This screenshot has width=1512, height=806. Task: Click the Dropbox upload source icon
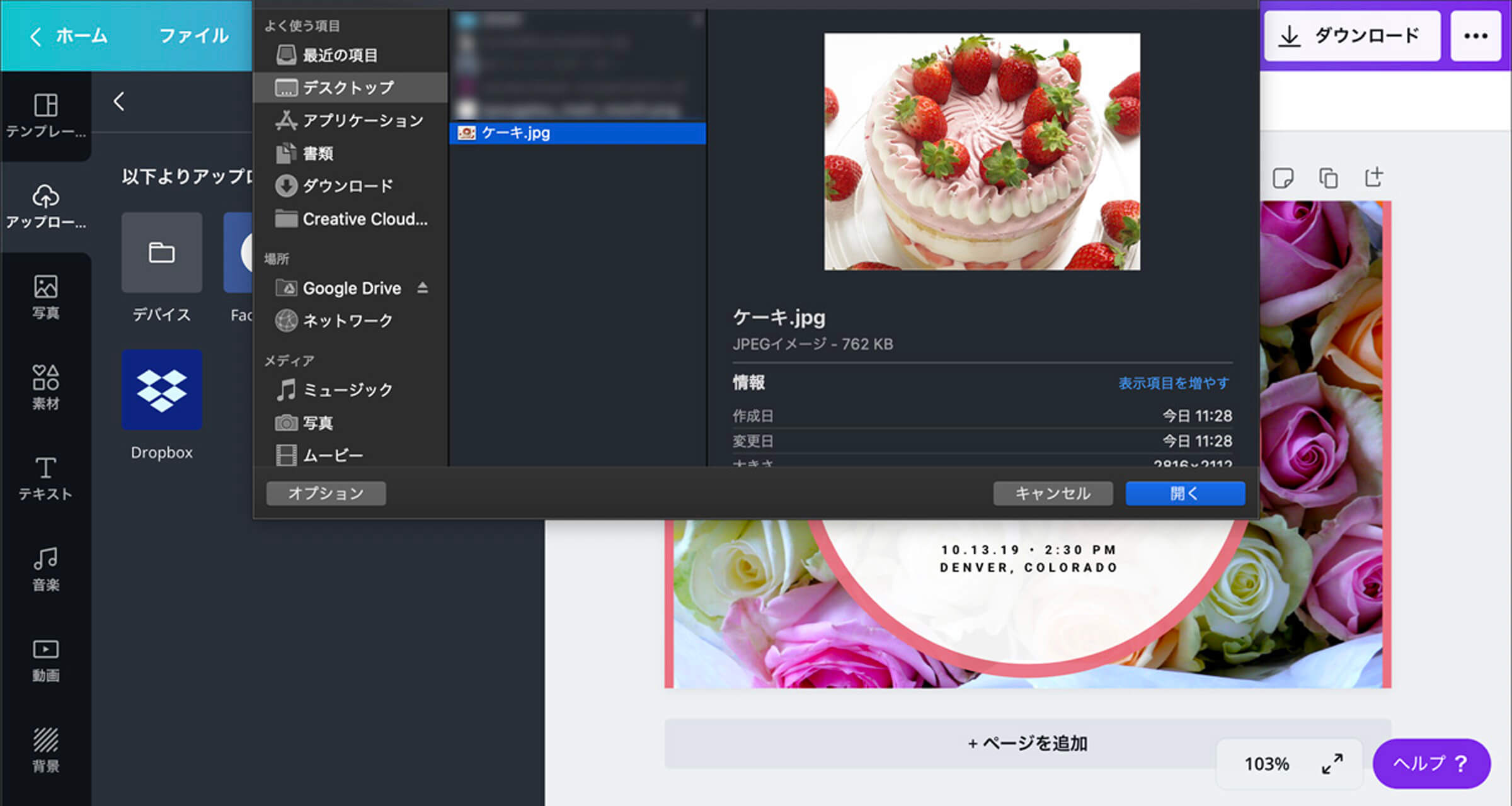coord(161,390)
